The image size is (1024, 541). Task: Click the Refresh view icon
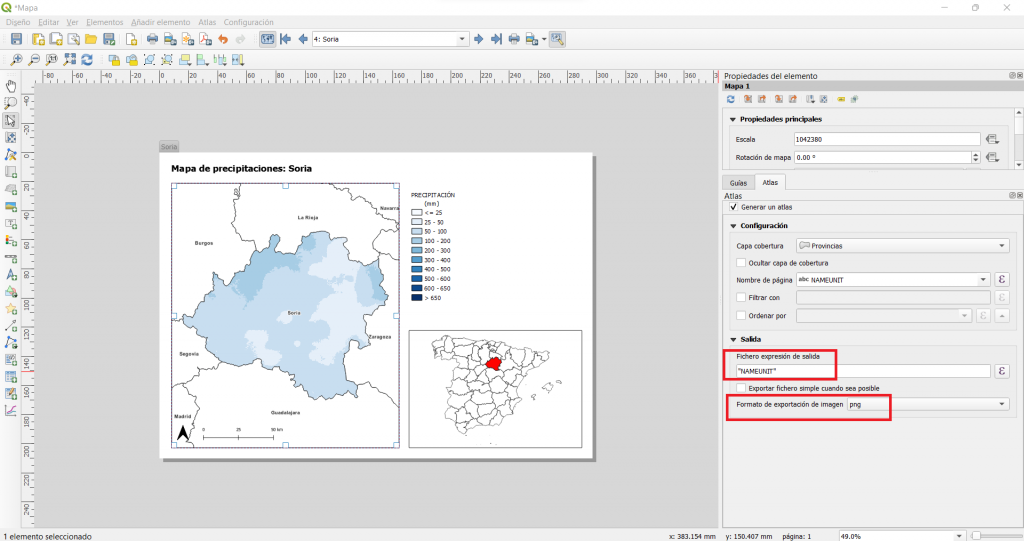tap(87, 60)
